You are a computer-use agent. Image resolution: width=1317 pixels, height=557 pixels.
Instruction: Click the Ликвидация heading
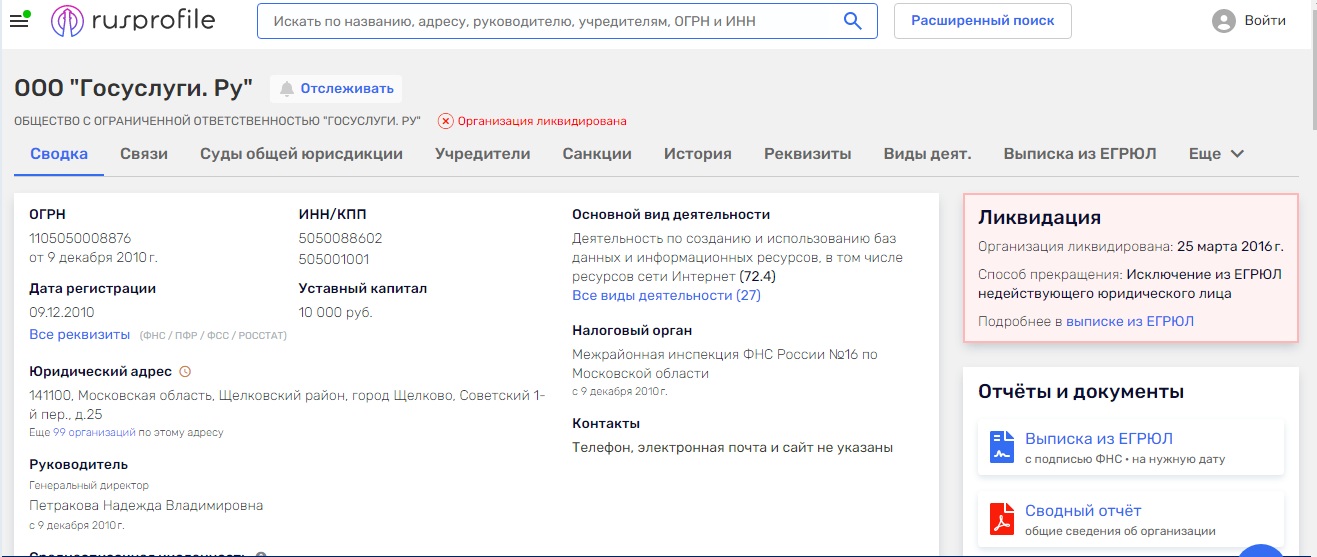click(x=1039, y=217)
